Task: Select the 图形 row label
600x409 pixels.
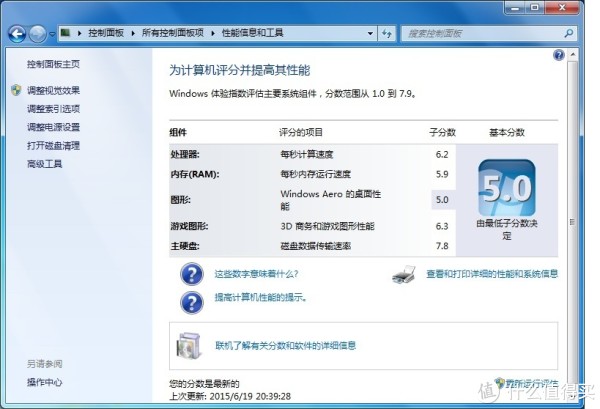Action: pos(181,200)
